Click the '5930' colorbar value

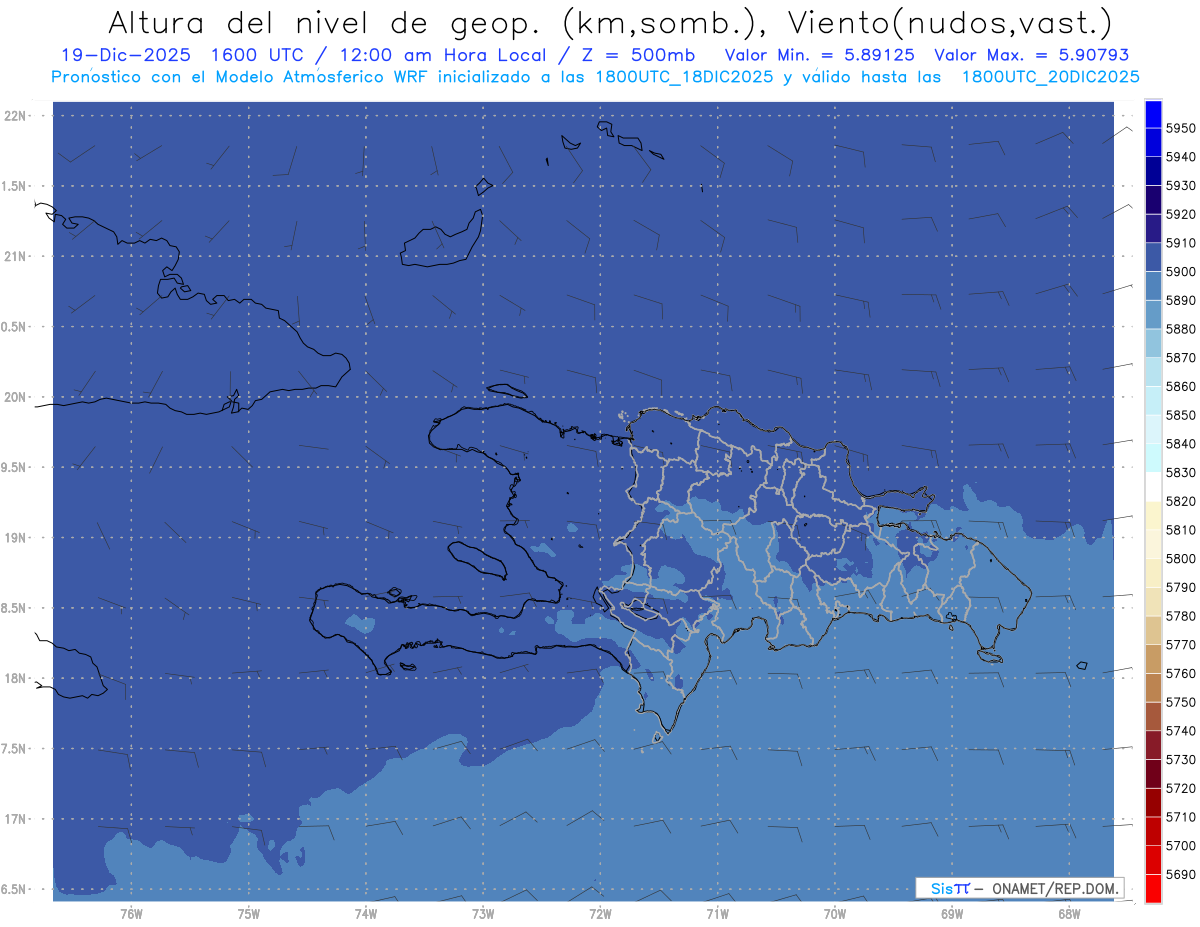point(1180,186)
